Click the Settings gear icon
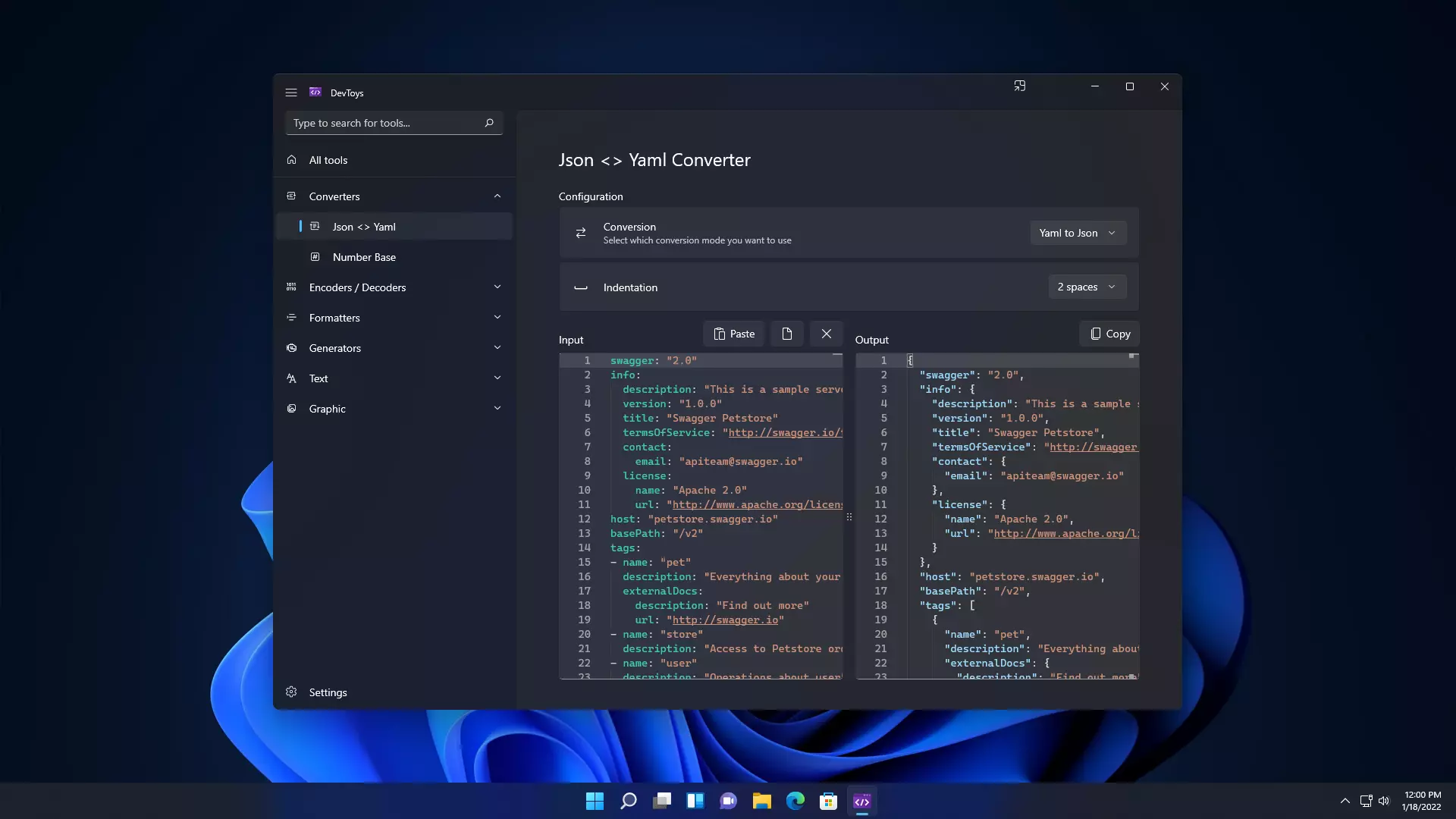 pyautogui.click(x=291, y=691)
